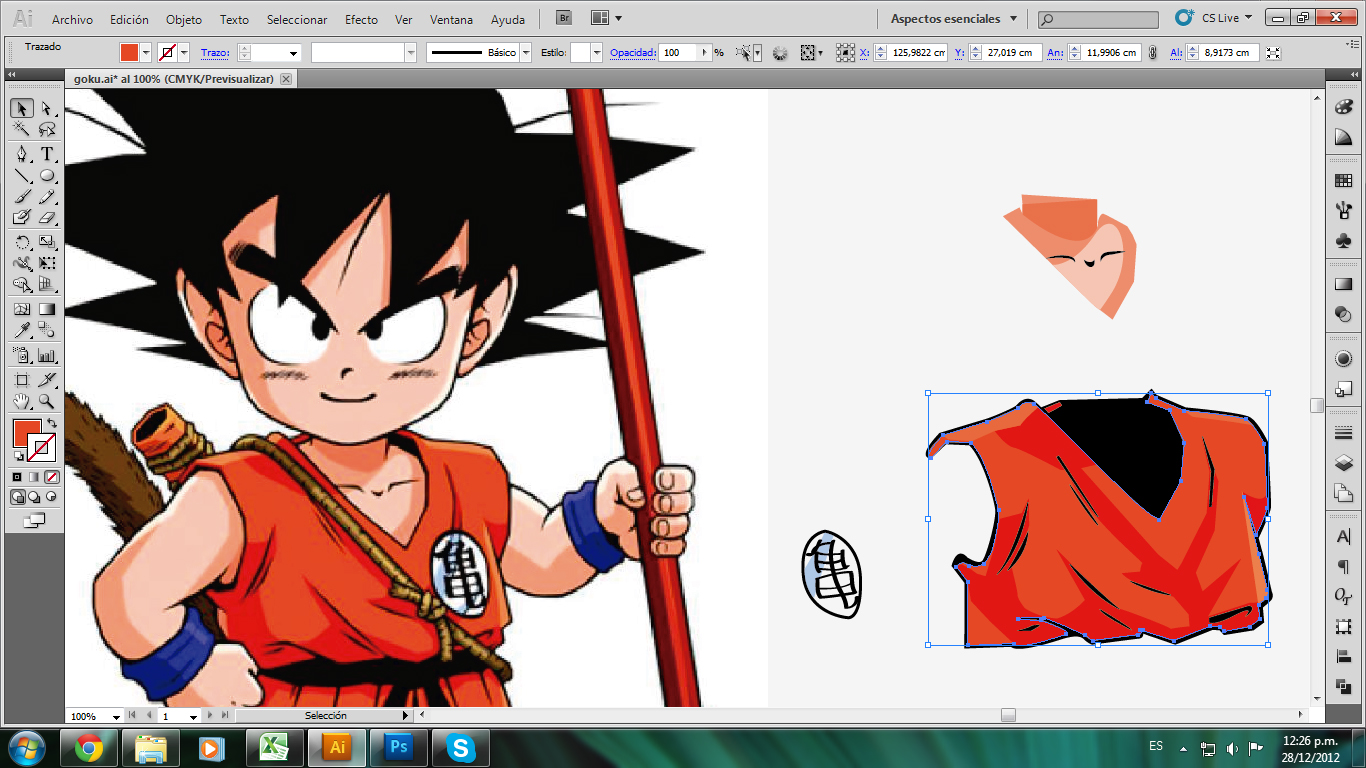Go to next artboard arrow
Image resolution: width=1366 pixels, height=768 pixels.
click(x=208, y=716)
